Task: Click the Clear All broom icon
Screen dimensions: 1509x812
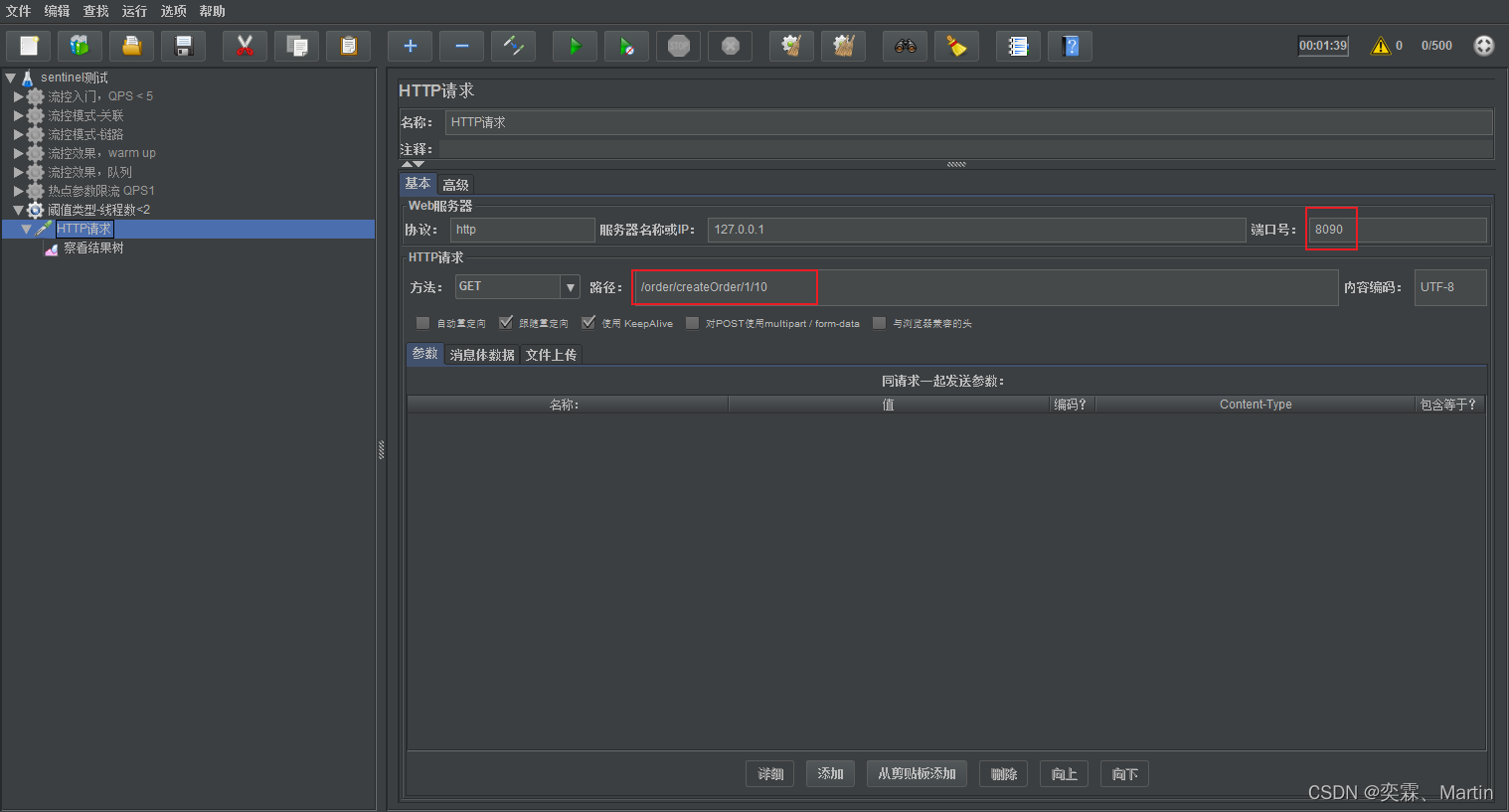Action: click(843, 46)
